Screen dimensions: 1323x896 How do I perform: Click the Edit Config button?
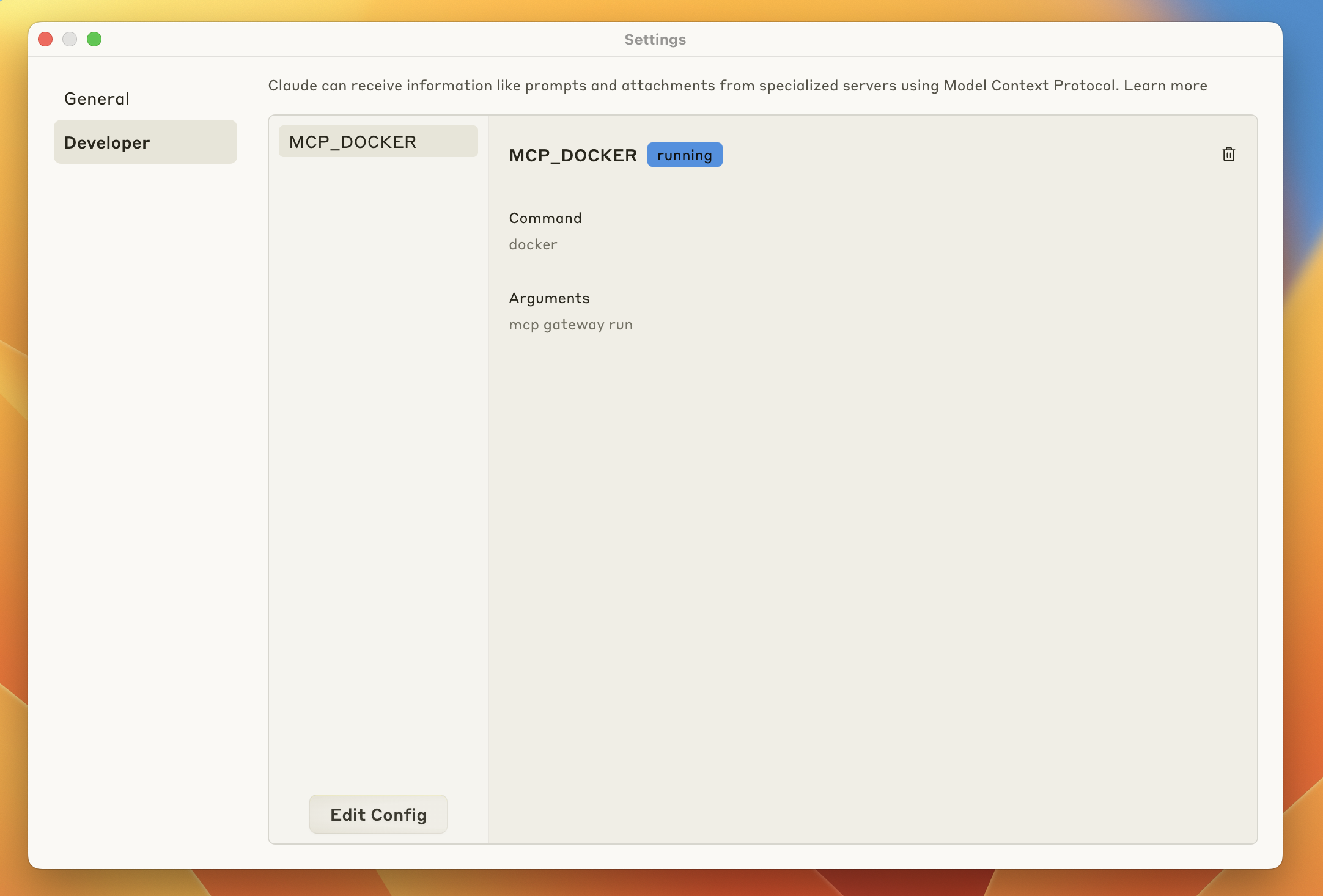point(378,814)
